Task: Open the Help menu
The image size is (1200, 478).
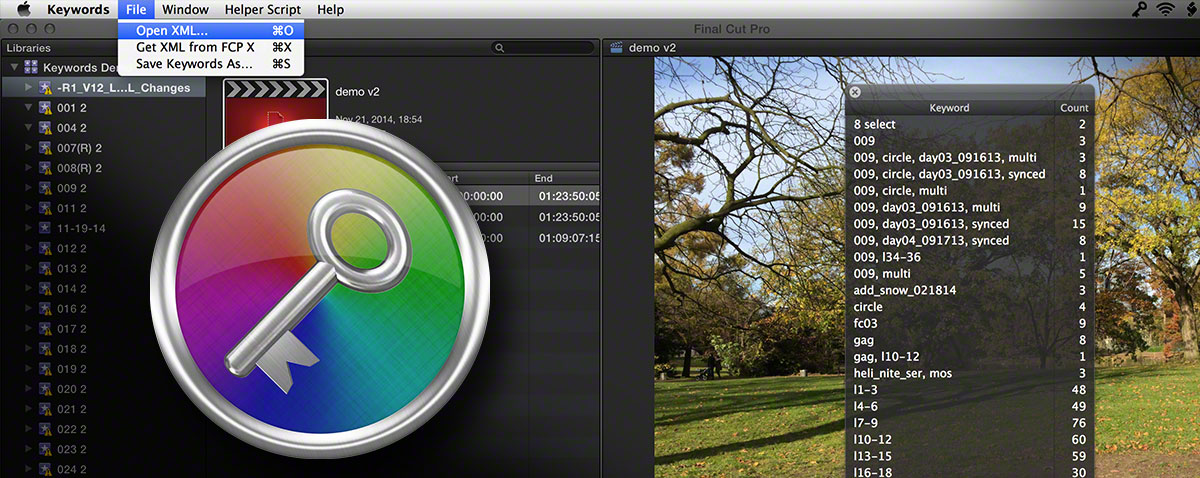Action: [330, 9]
